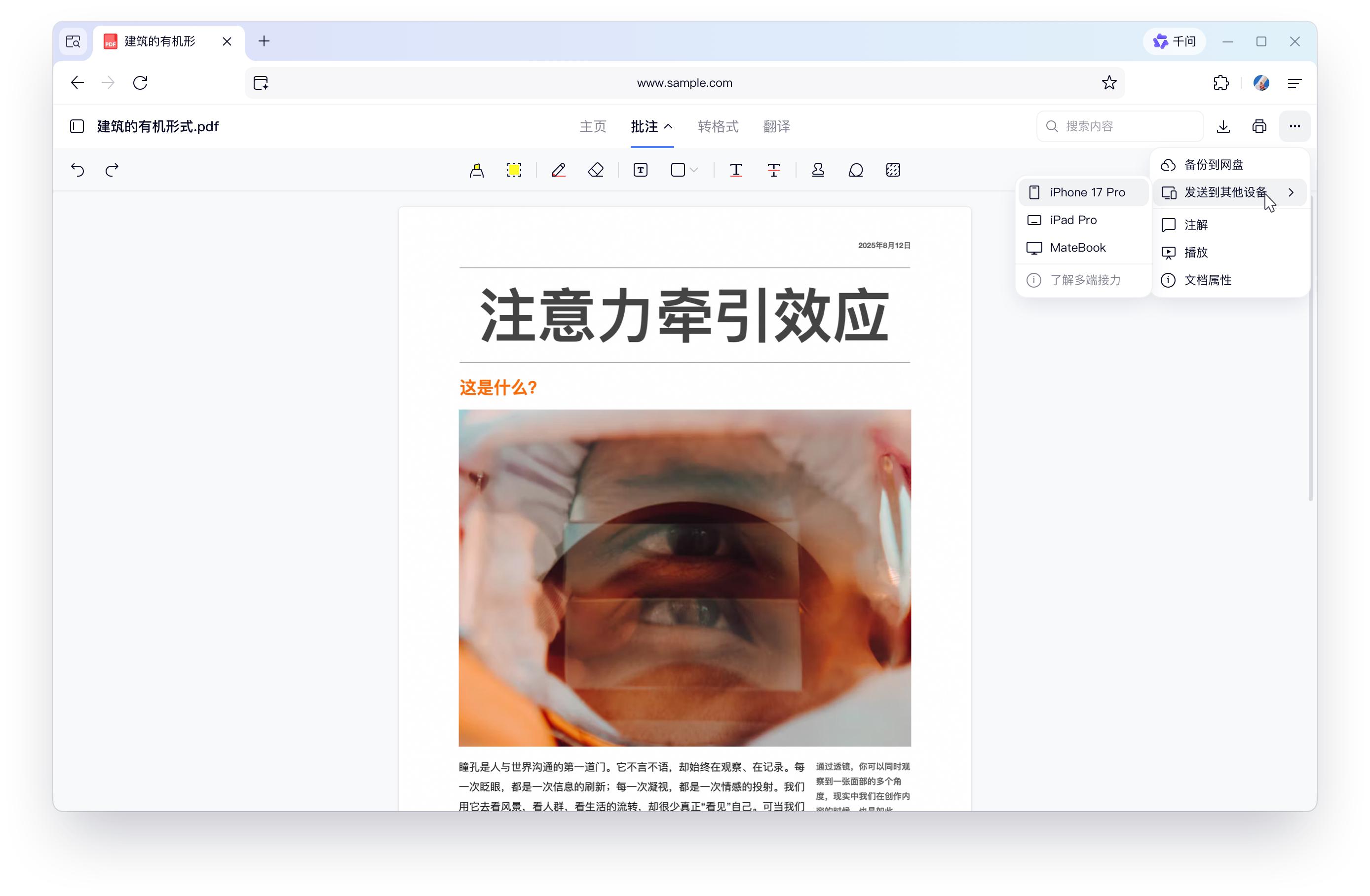Open a new browser tab
Viewport: 1370px width, 896px height.
point(264,41)
